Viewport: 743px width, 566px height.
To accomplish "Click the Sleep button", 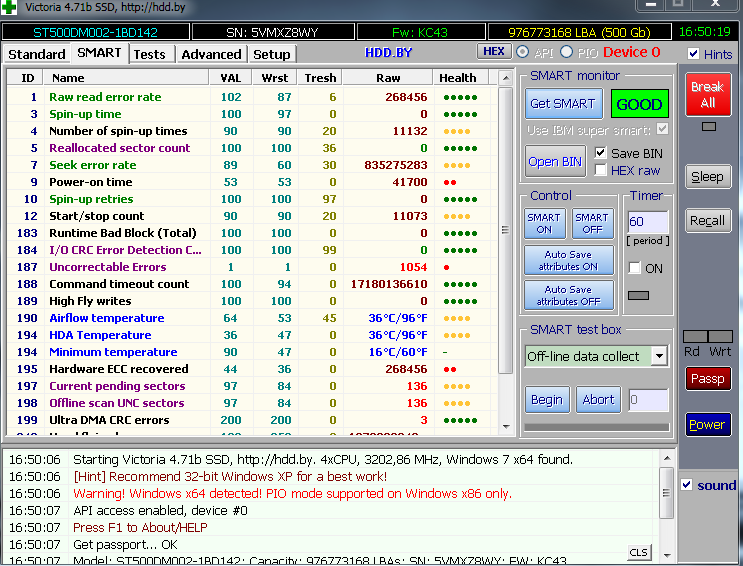I will tap(707, 177).
